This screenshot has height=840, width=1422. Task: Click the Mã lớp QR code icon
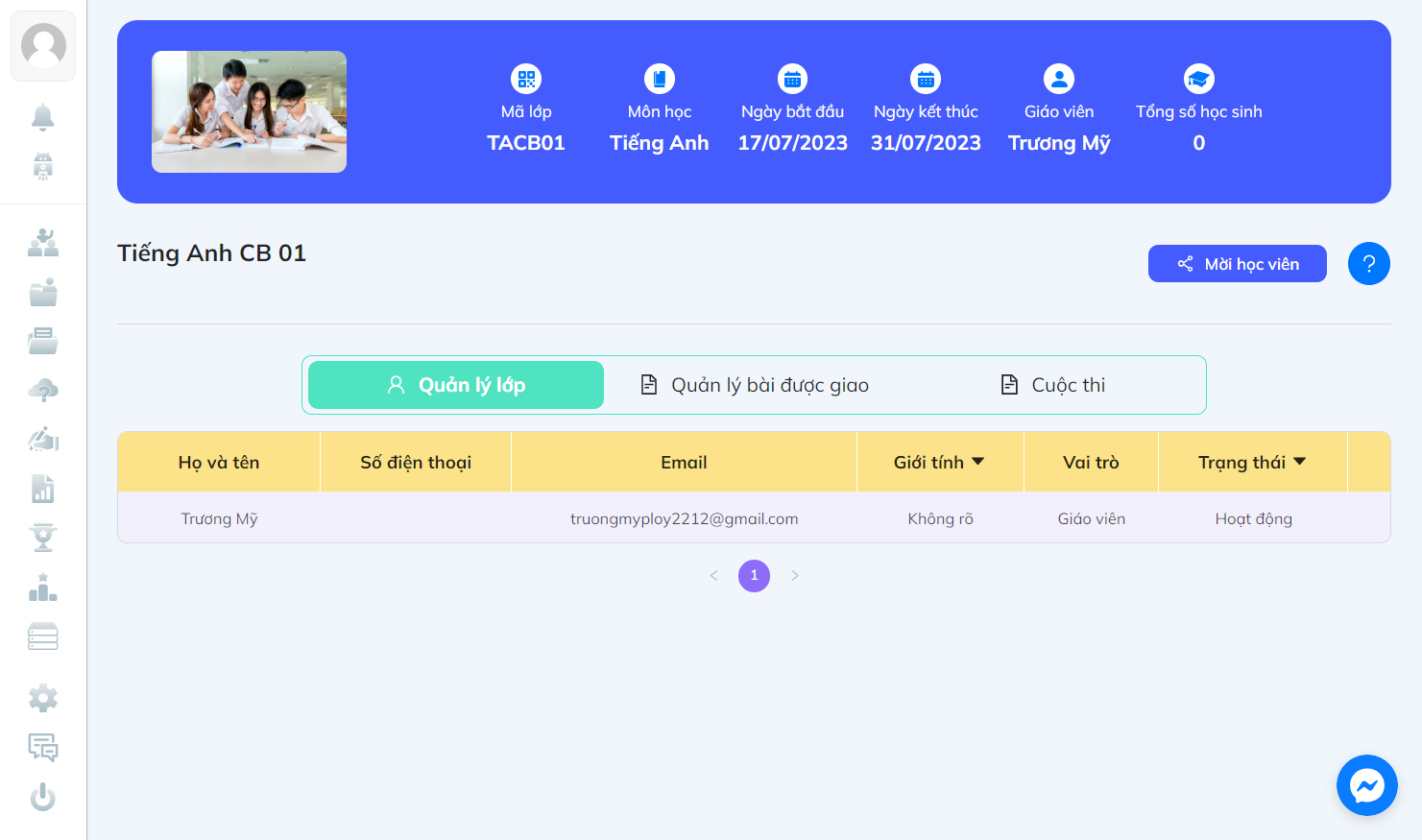(x=526, y=79)
